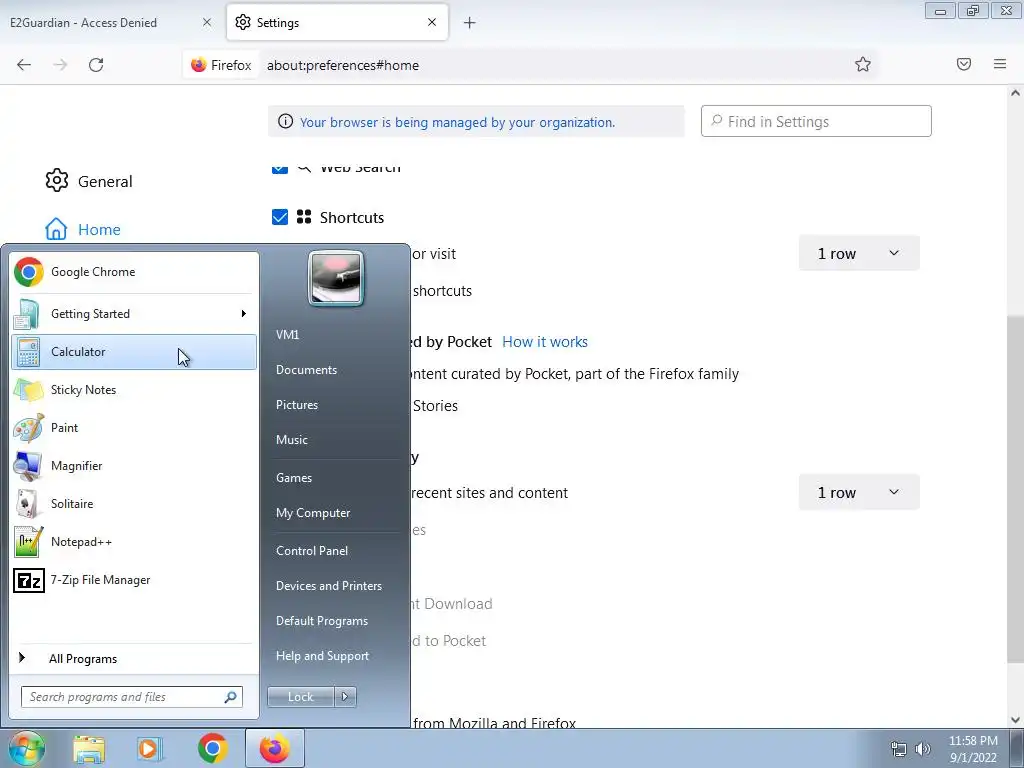Open Shortcuts rows dropdown
The height and width of the screenshot is (768, 1024).
(859, 253)
